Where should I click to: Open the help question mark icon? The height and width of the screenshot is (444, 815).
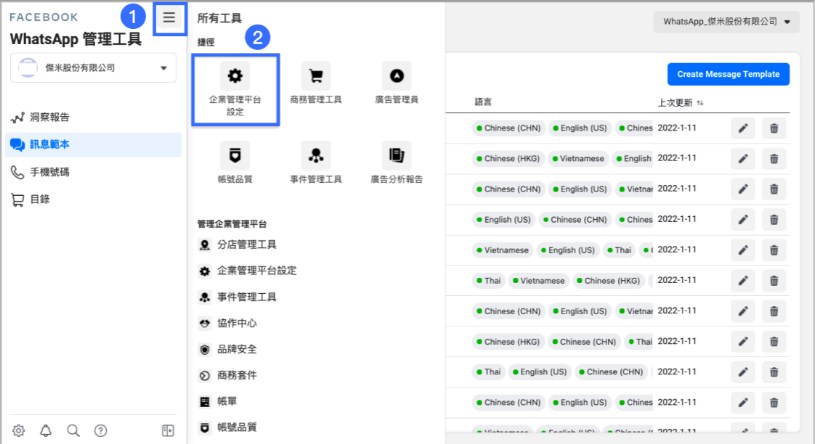[x=100, y=430]
